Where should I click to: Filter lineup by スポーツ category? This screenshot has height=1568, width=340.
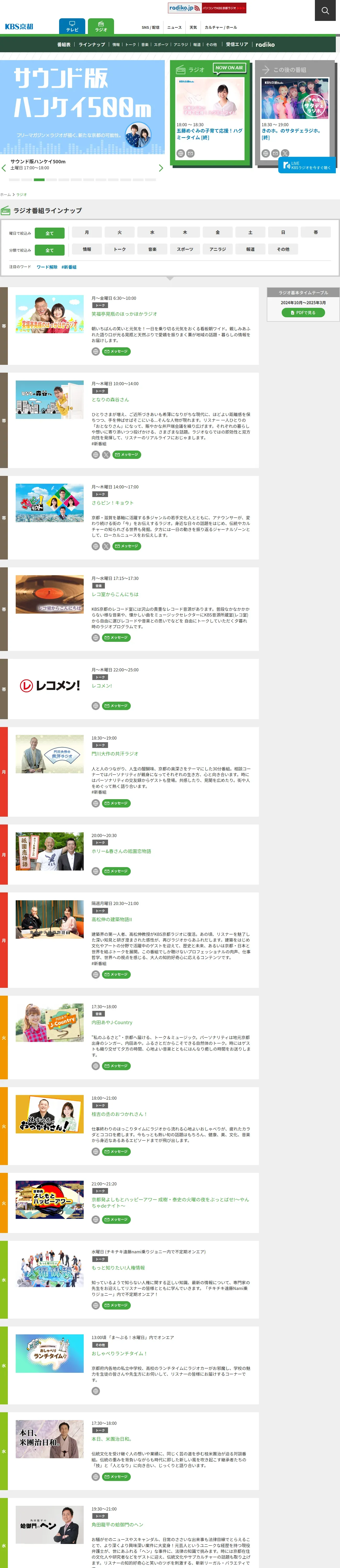185,249
